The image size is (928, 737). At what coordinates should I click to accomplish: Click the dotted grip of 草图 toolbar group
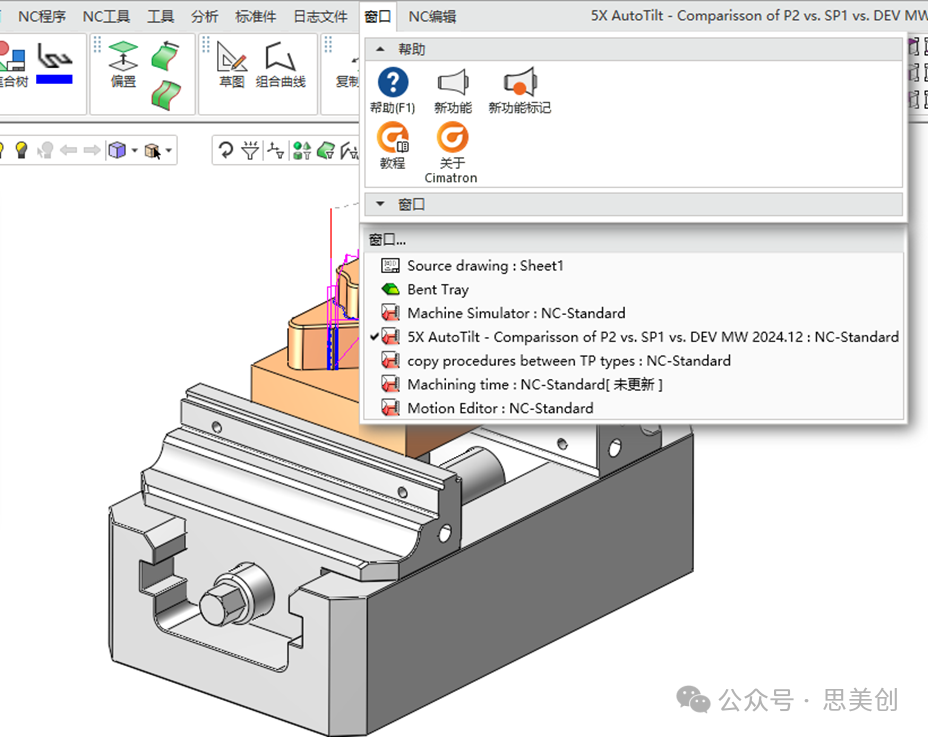pyautogui.click(x=205, y=45)
